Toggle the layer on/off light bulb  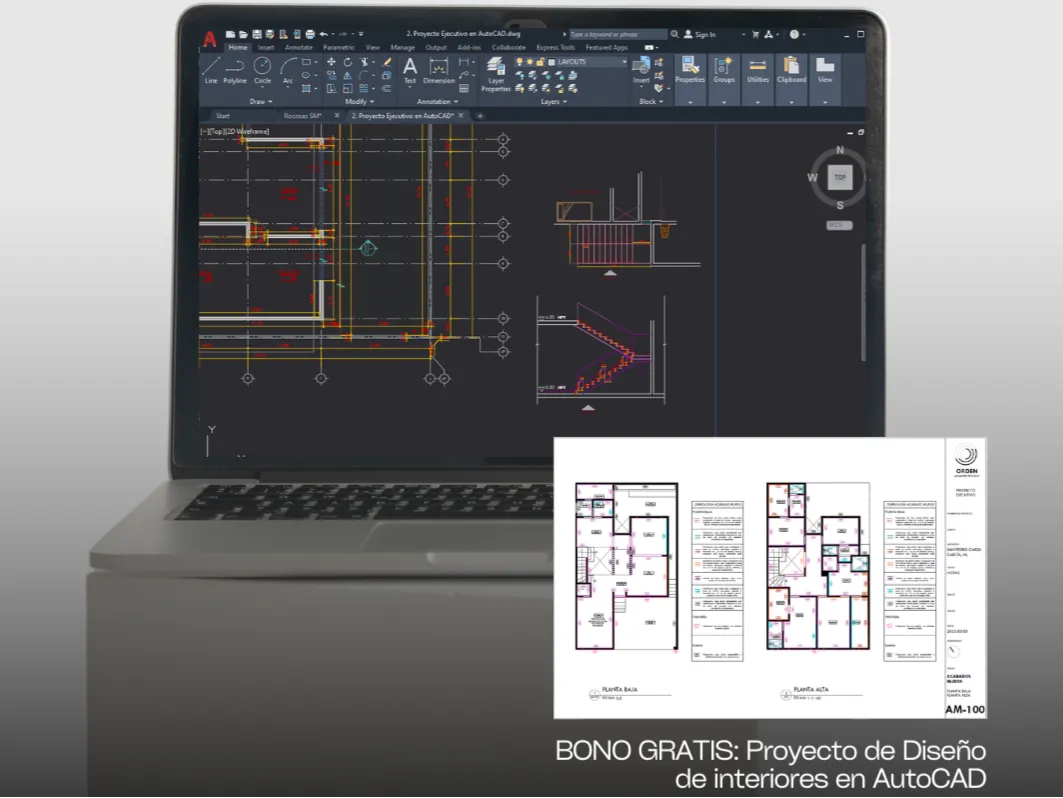(x=519, y=62)
